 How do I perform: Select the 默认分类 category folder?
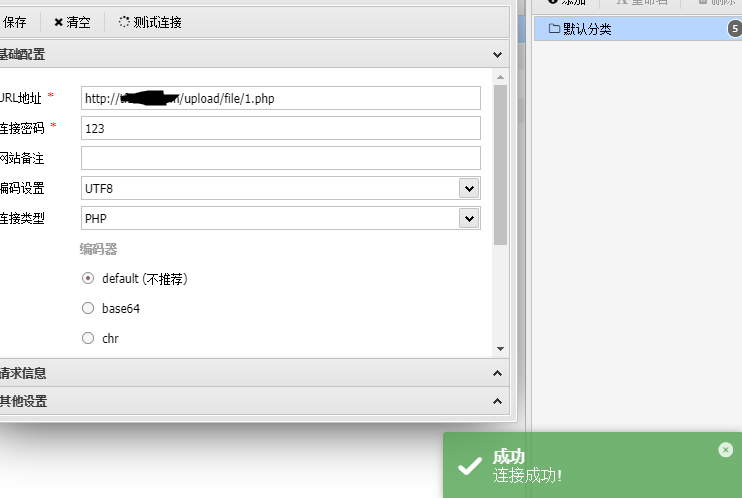pyautogui.click(x=638, y=29)
